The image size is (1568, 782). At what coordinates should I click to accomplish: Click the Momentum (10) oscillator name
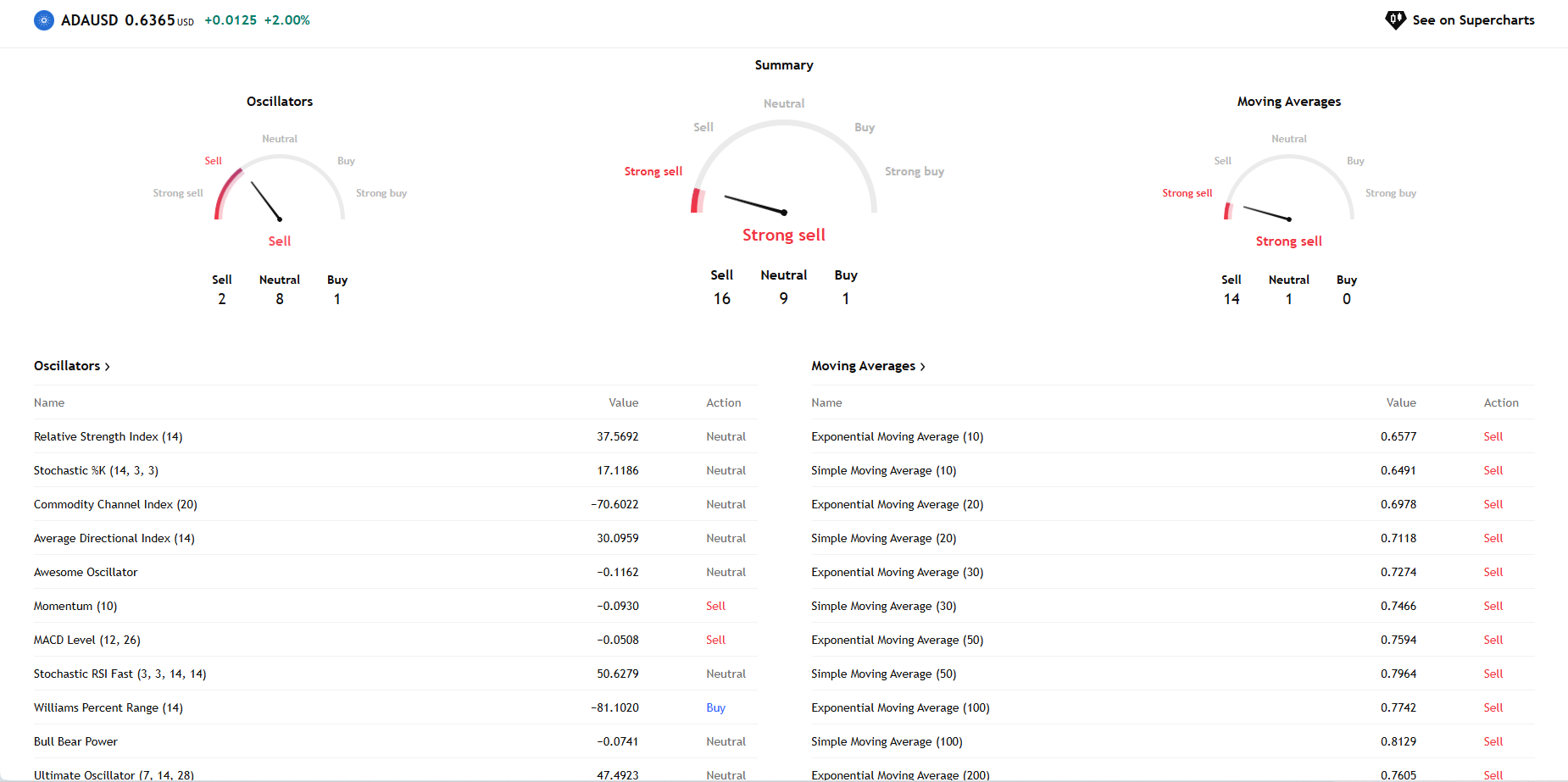[75, 606]
